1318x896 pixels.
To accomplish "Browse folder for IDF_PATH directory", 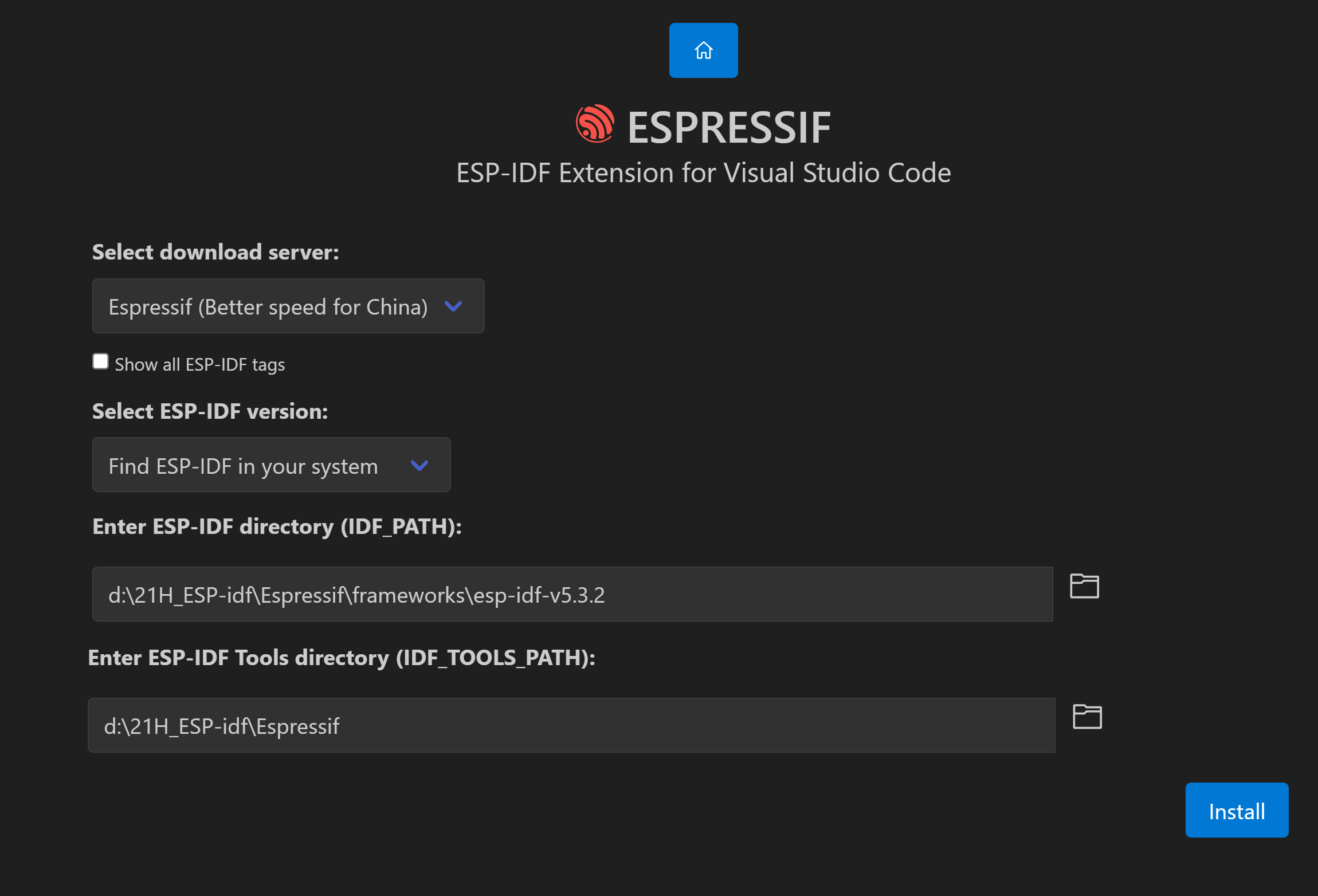I will tap(1084, 586).
